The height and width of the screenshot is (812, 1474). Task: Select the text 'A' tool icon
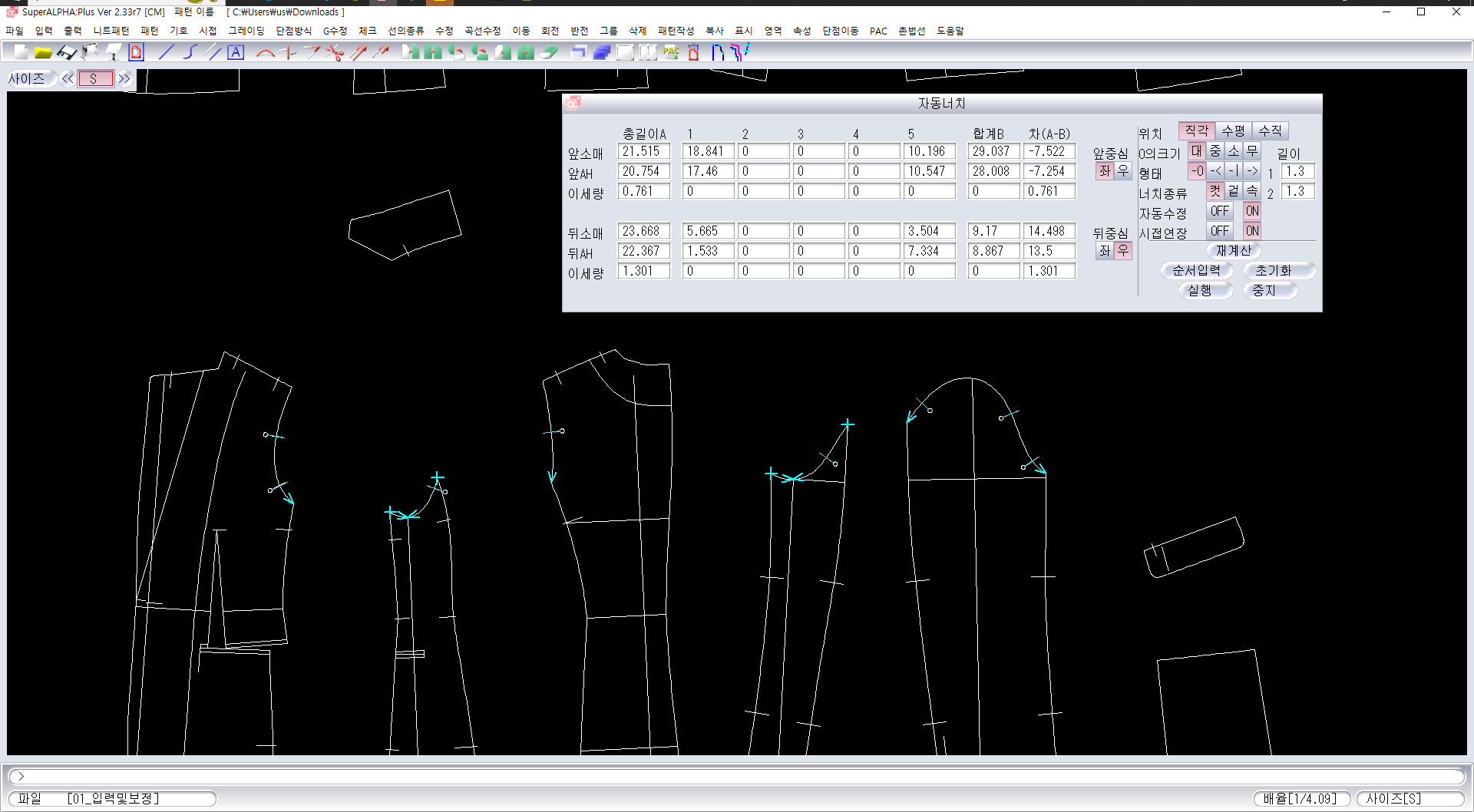pos(236,52)
